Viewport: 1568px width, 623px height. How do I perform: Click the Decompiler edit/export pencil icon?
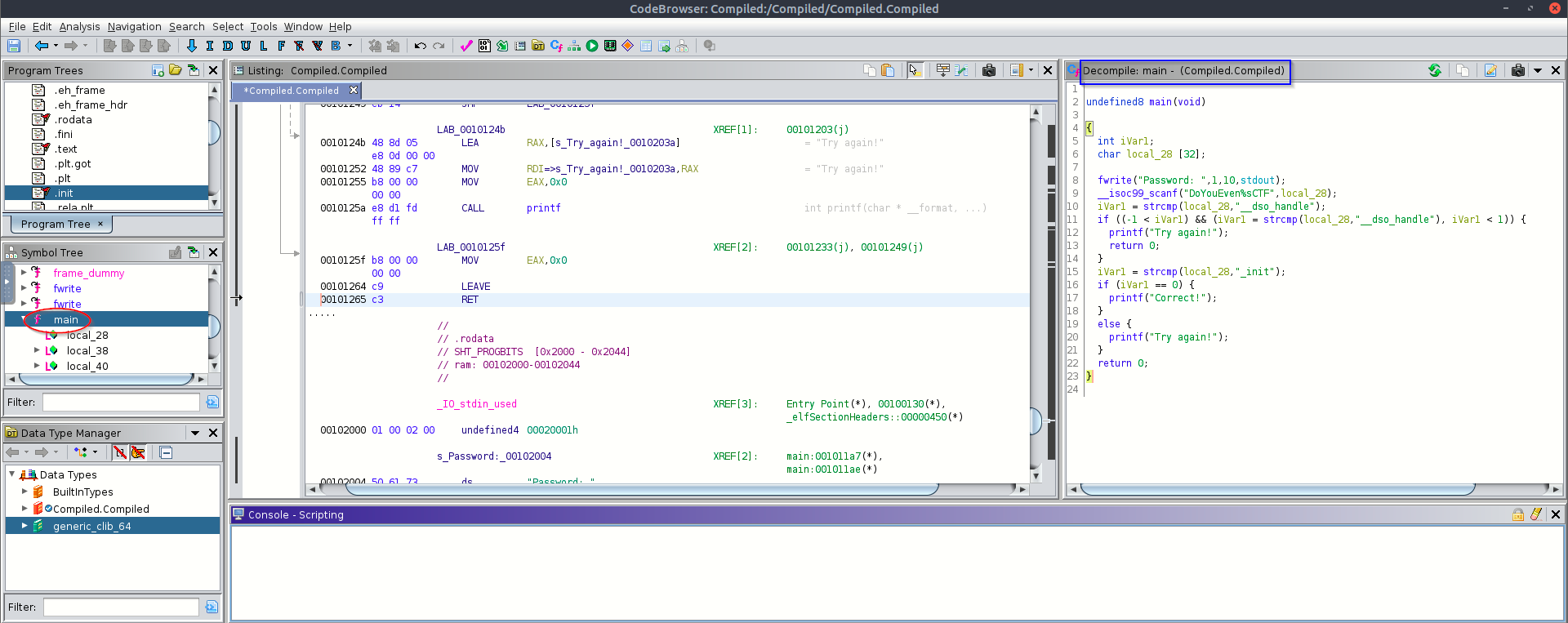tap(1490, 70)
